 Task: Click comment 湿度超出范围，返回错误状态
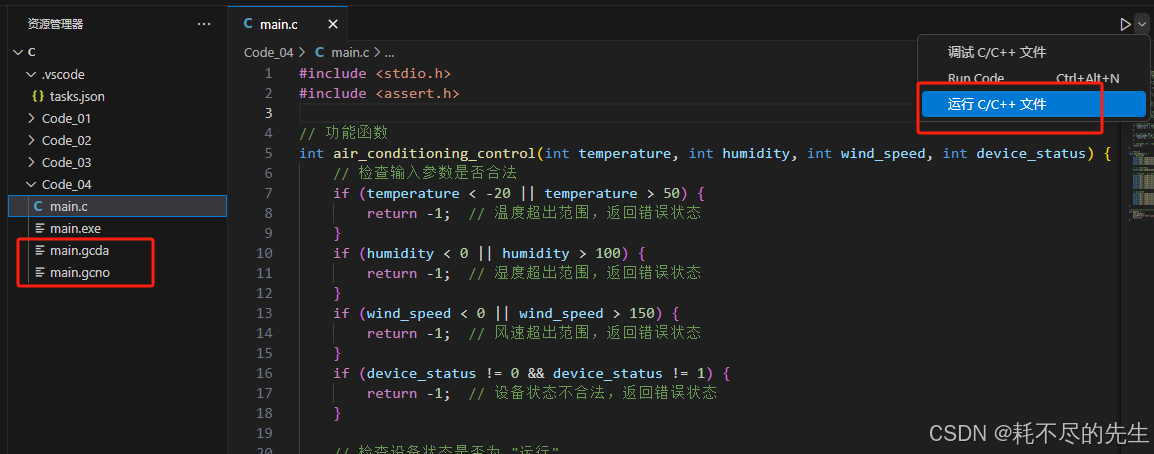point(584,273)
